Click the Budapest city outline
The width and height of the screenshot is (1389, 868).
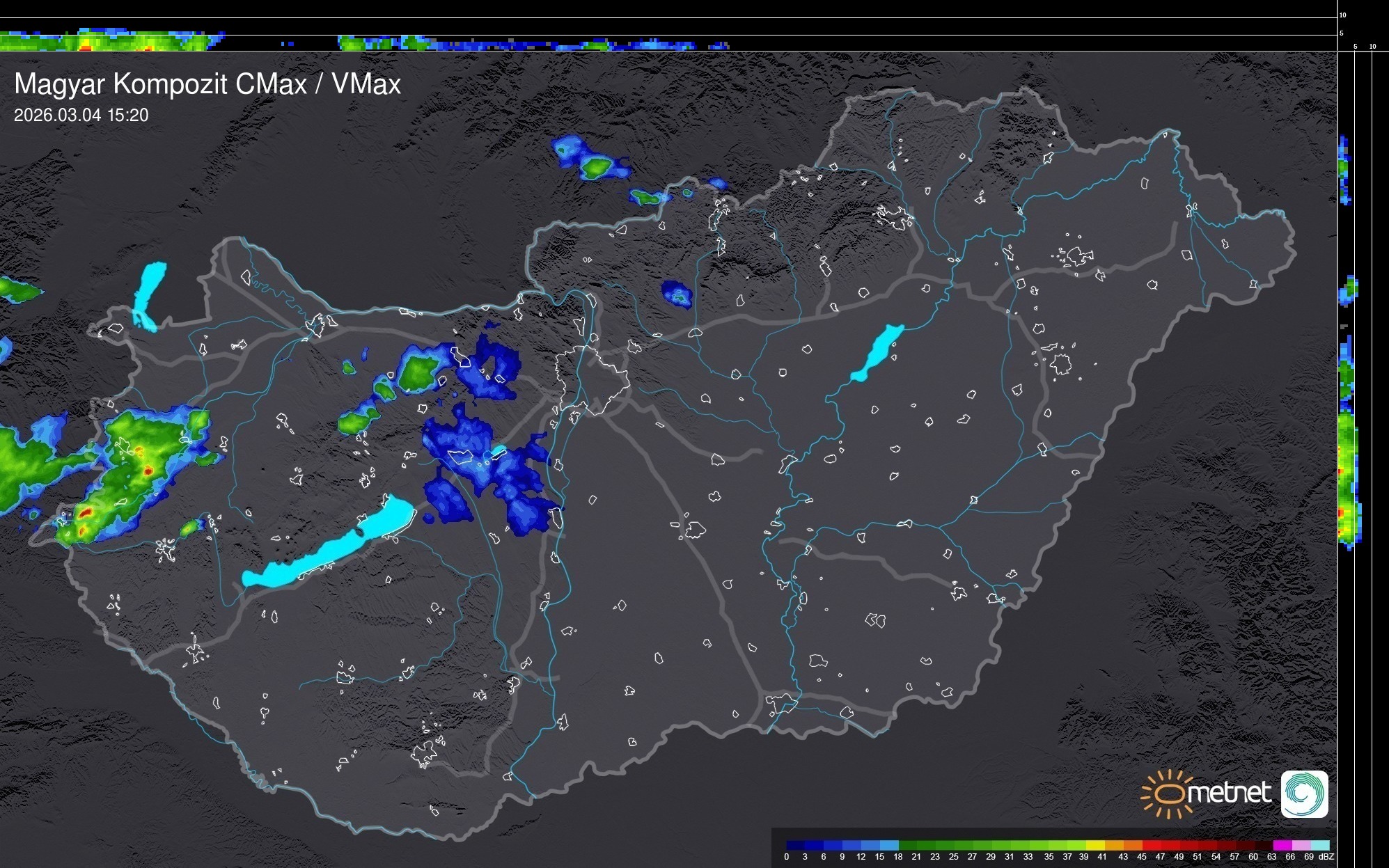coord(593,379)
